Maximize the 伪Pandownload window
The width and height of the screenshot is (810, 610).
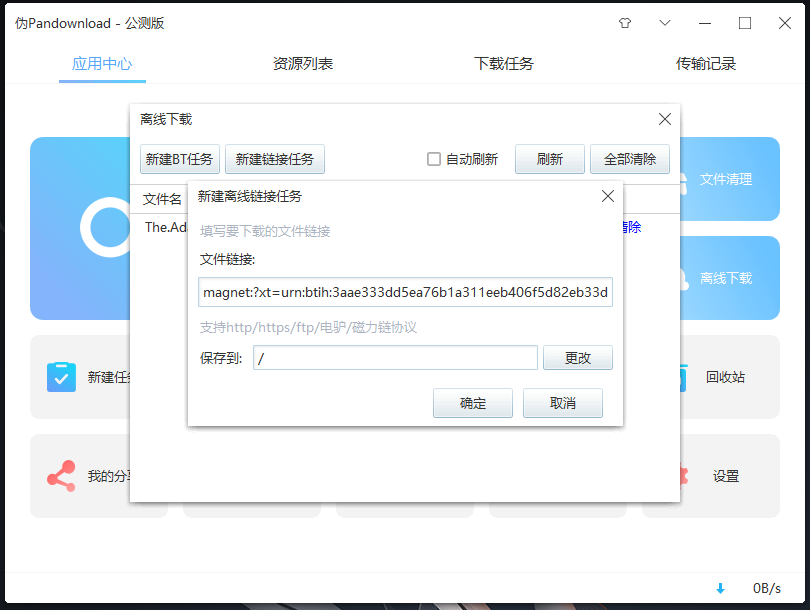[x=745, y=23]
